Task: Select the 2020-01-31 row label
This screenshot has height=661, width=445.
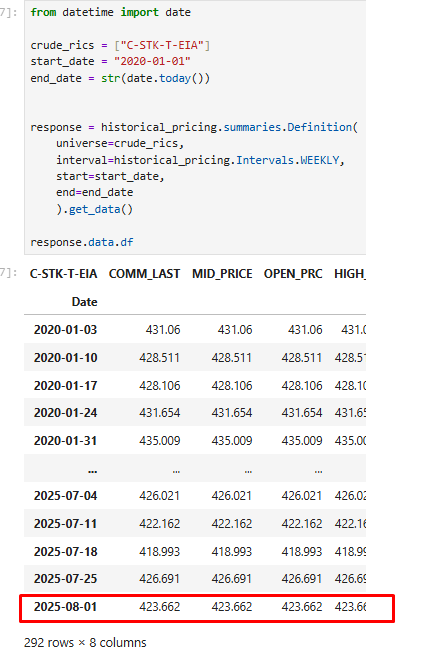Action: tap(65, 441)
